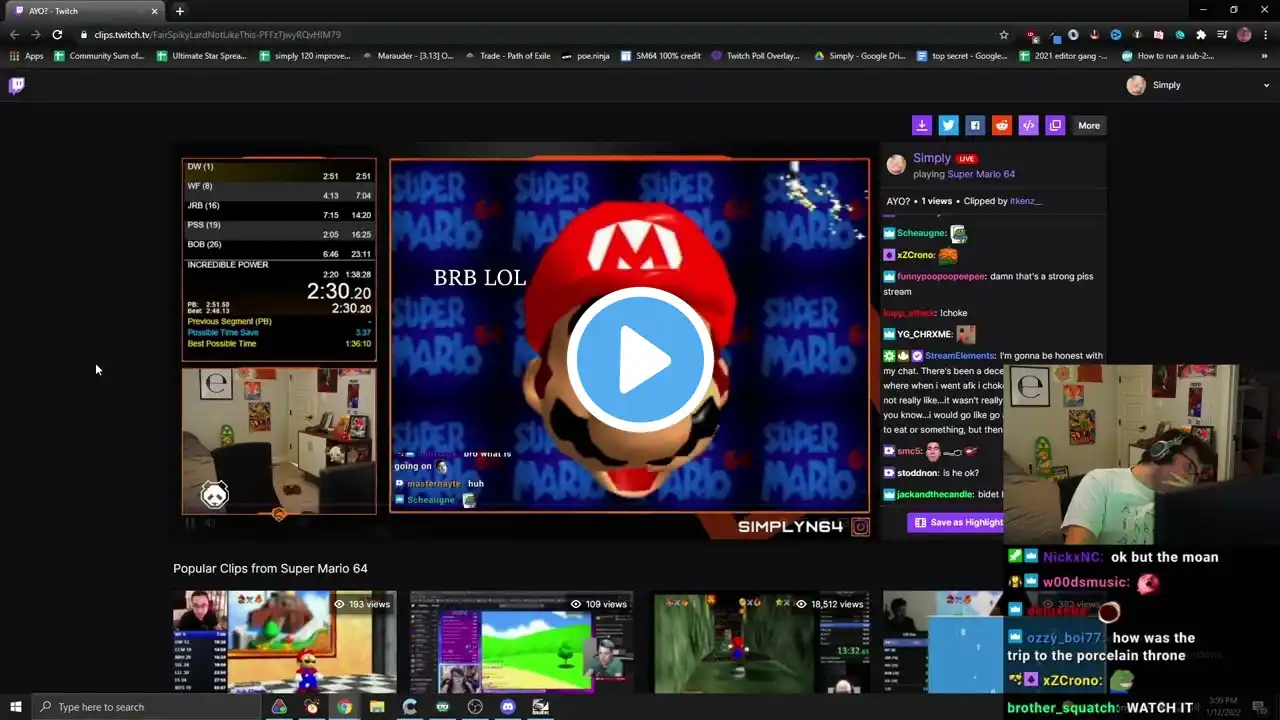Bookmark this page with the star icon
Image resolution: width=1280 pixels, height=720 pixels.
(1004, 35)
